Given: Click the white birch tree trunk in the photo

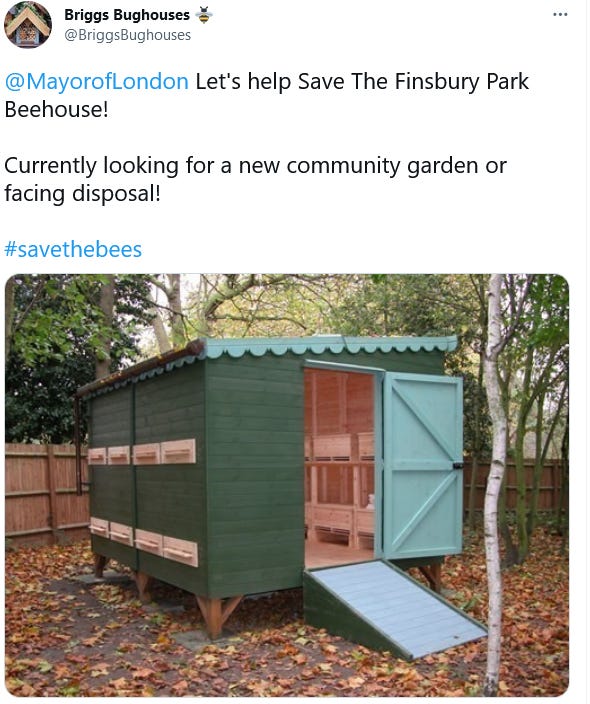Looking at the screenshot, I should coord(494,485).
